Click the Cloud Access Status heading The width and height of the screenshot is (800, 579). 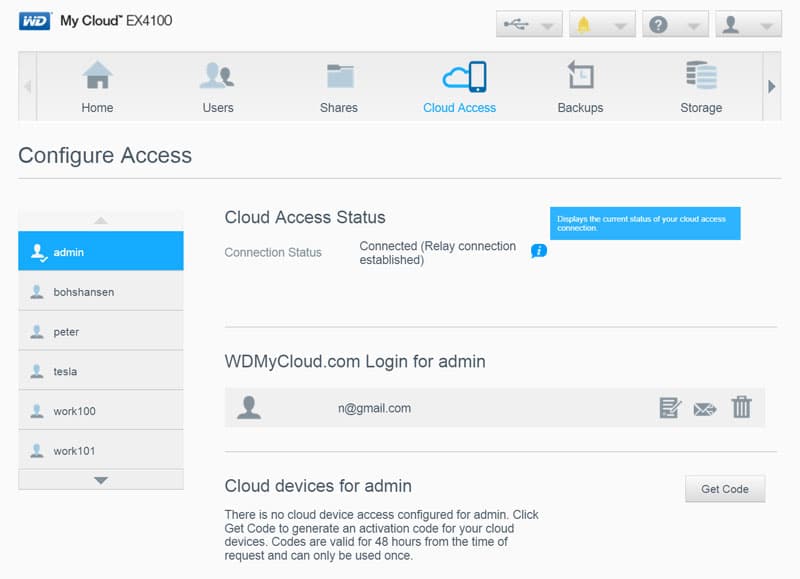point(305,217)
